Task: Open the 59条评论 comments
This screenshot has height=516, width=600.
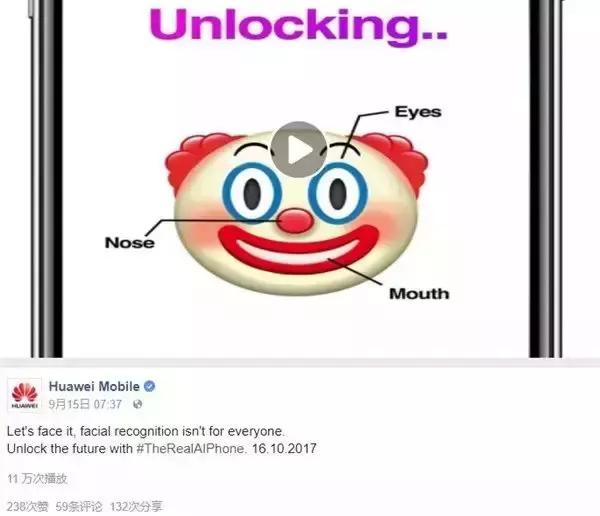Action: (79, 506)
